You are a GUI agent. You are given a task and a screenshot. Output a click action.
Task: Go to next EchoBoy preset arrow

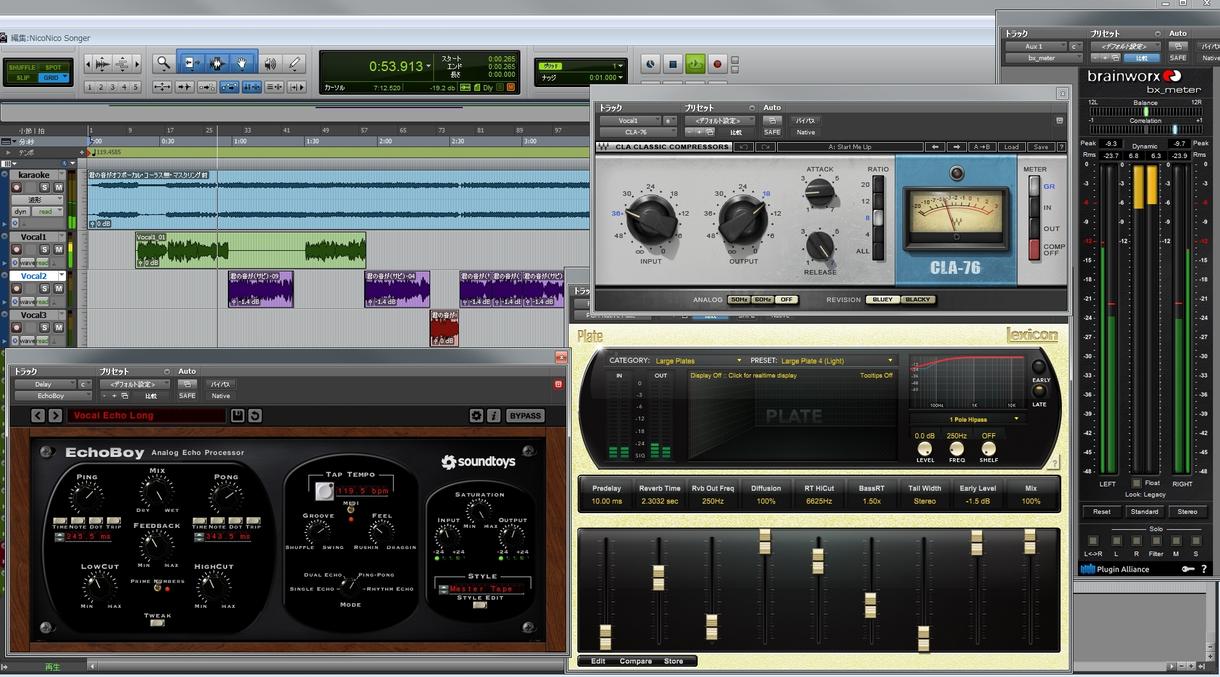coord(55,416)
